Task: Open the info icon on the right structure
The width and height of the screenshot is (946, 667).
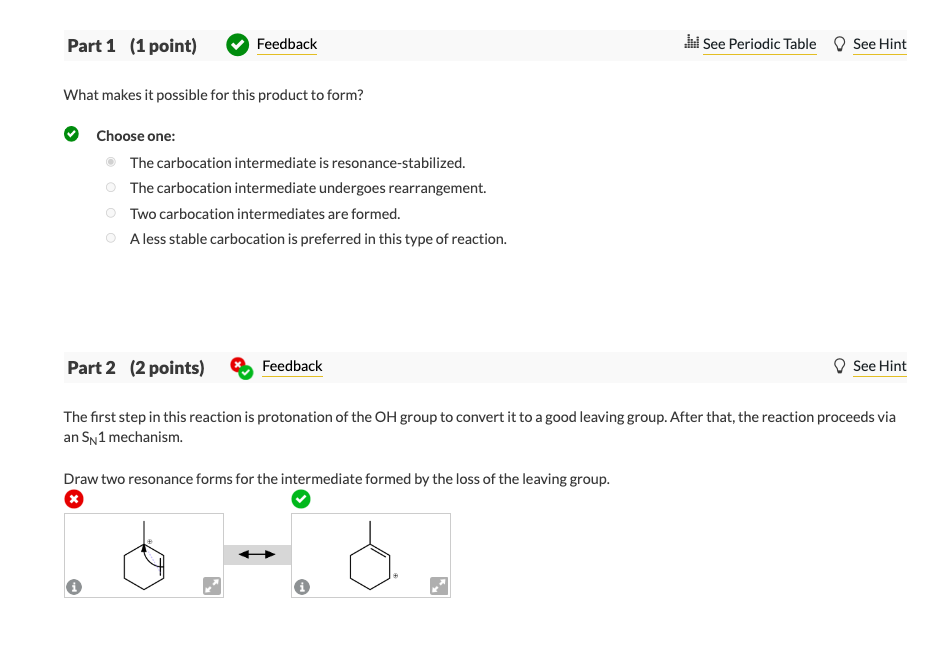Action: [304, 587]
